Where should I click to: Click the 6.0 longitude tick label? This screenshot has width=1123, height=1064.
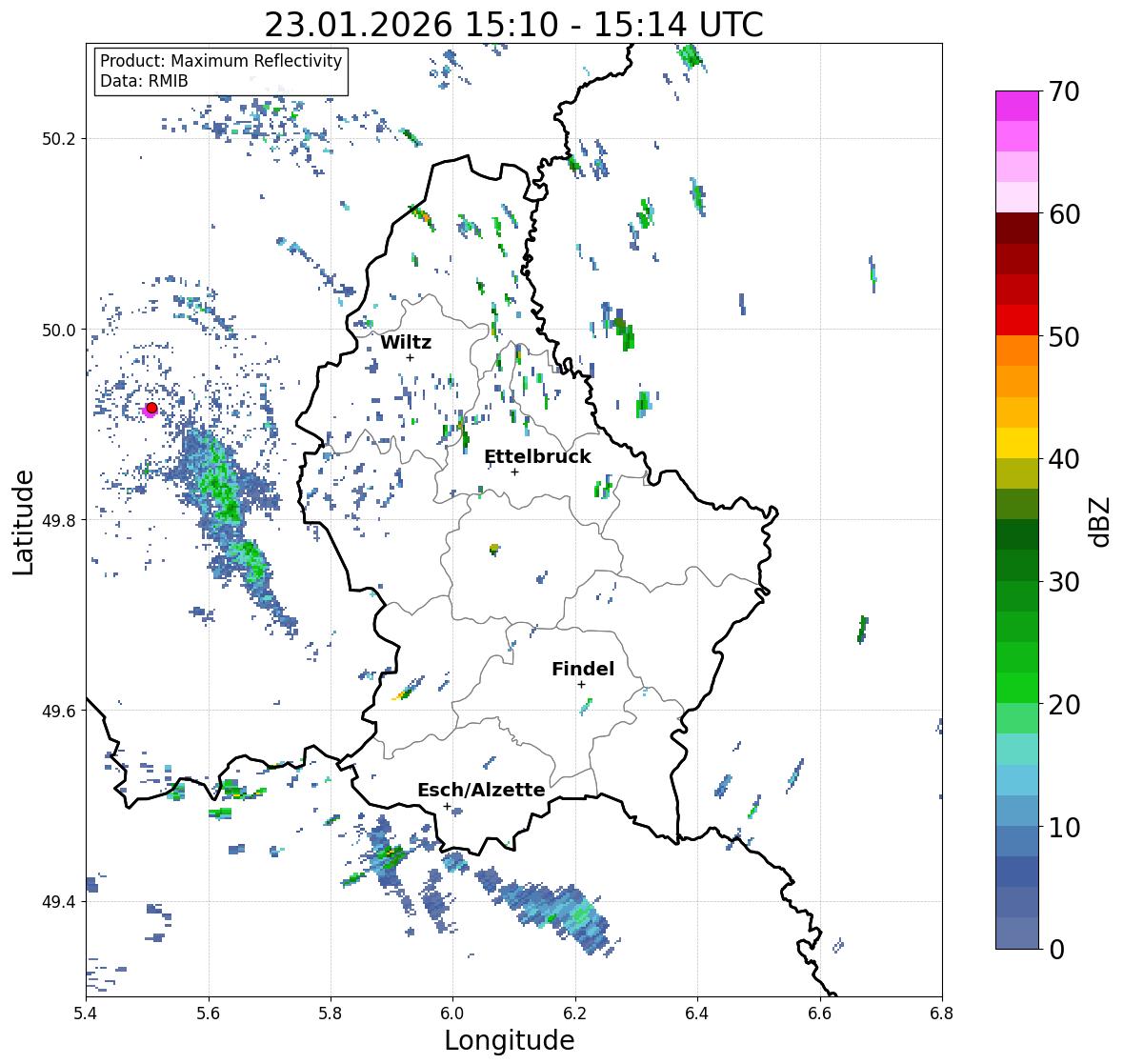click(x=452, y=1014)
